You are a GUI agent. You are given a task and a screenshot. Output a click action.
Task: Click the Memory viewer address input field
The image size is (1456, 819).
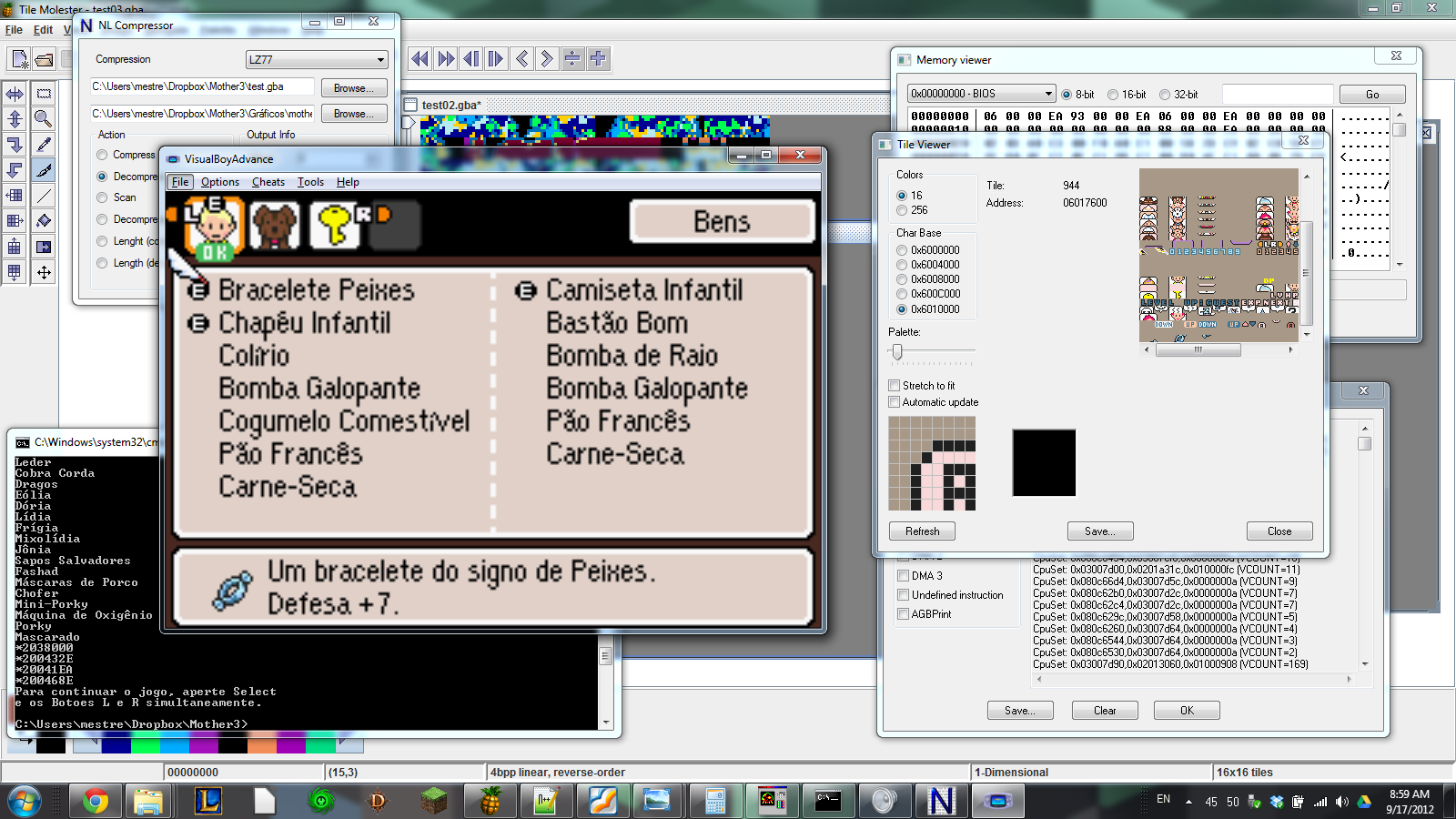[x=1278, y=95]
